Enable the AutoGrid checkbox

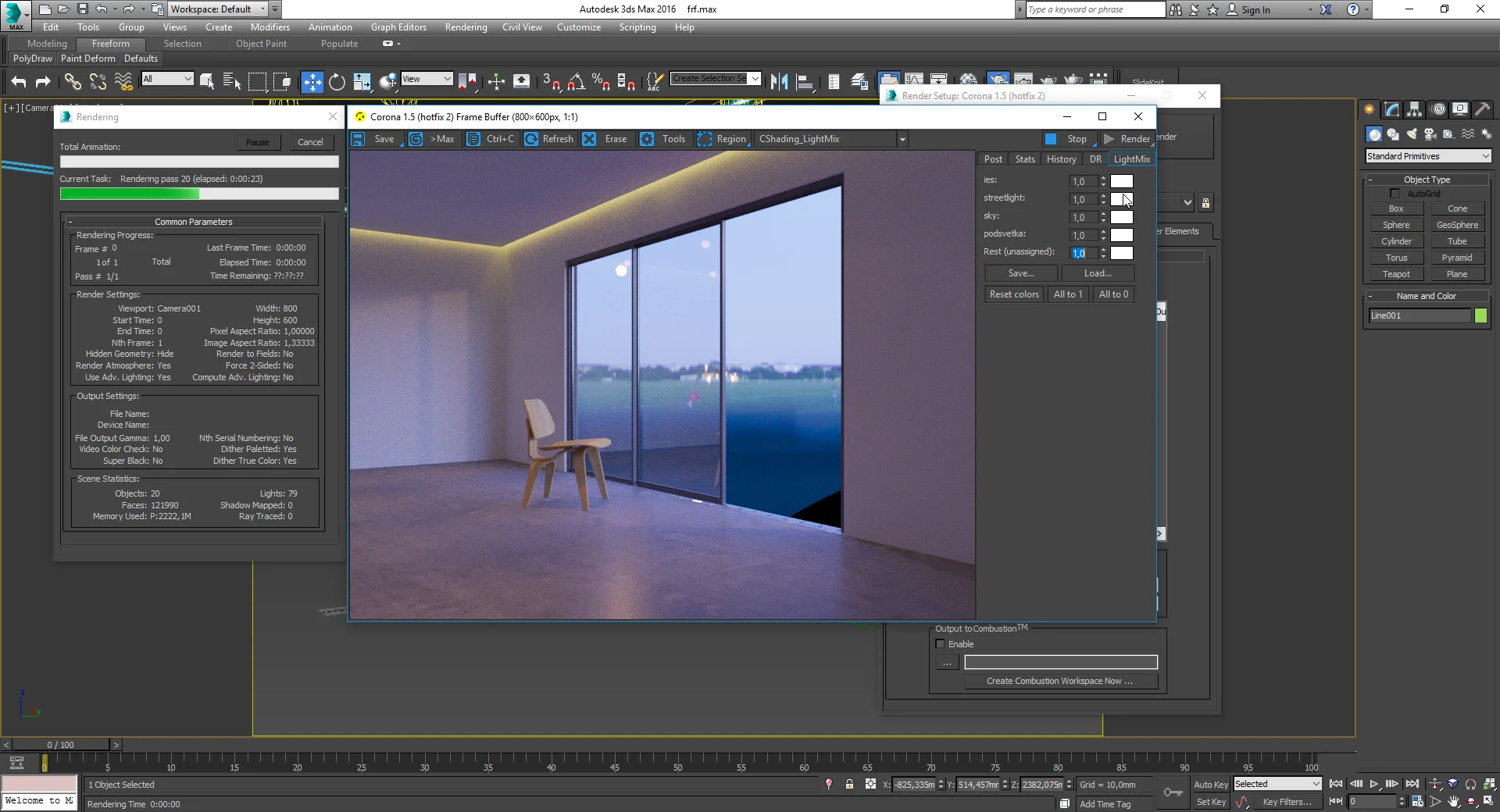1395,194
